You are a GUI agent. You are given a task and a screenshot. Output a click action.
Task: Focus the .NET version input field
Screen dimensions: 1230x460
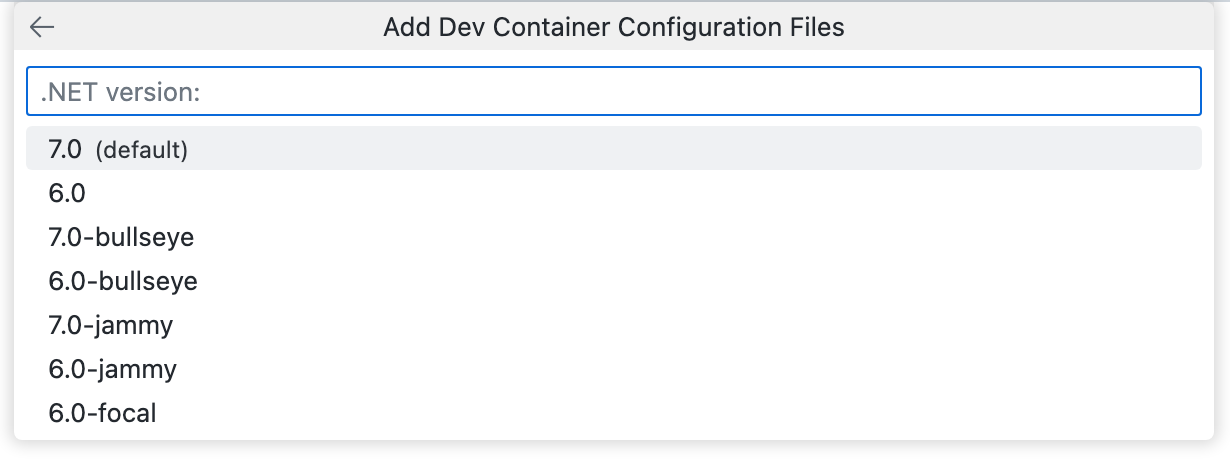coord(613,92)
